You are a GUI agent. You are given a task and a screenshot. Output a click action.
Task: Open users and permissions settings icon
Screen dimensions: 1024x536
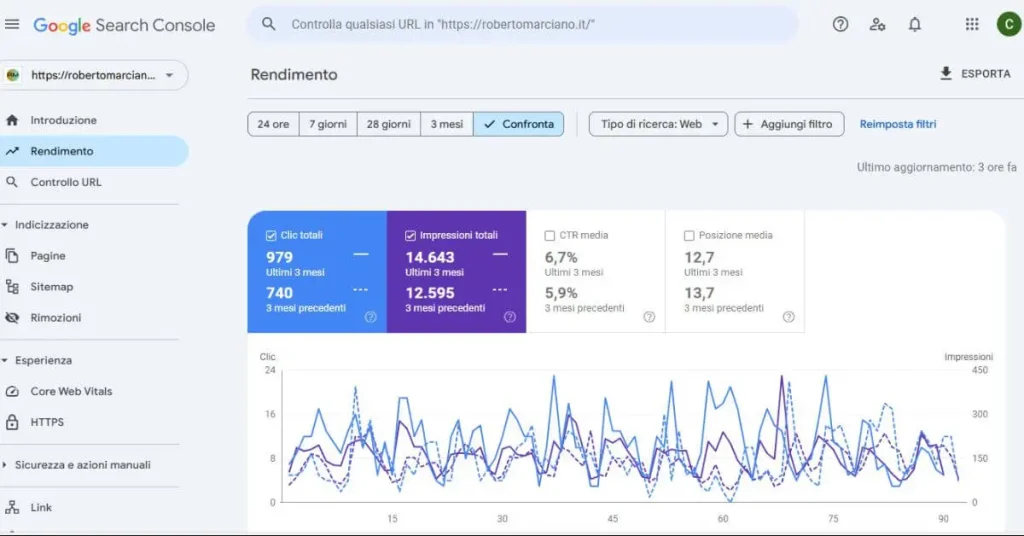pyautogui.click(x=877, y=25)
